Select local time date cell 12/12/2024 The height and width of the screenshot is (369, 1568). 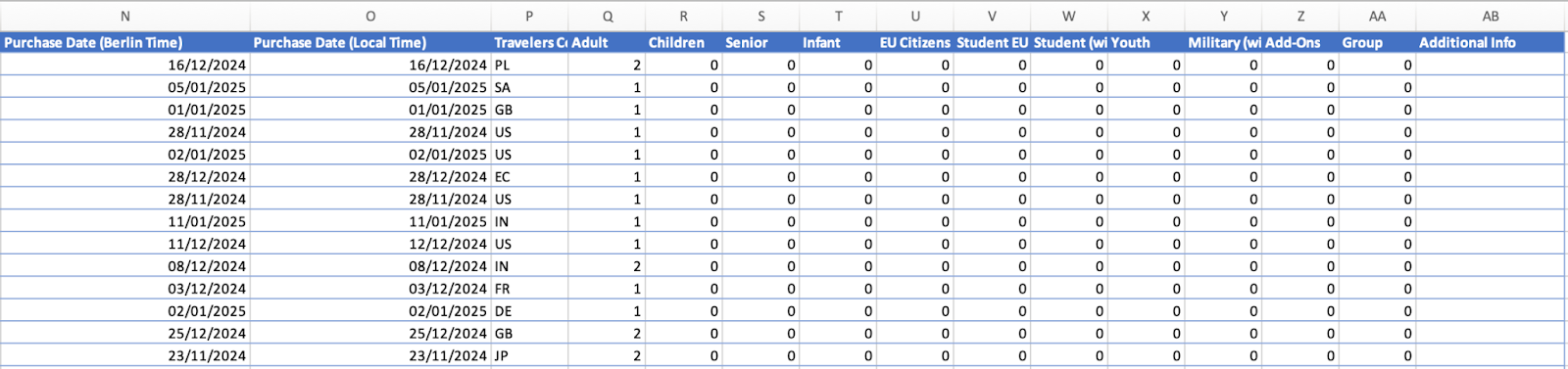[370, 244]
